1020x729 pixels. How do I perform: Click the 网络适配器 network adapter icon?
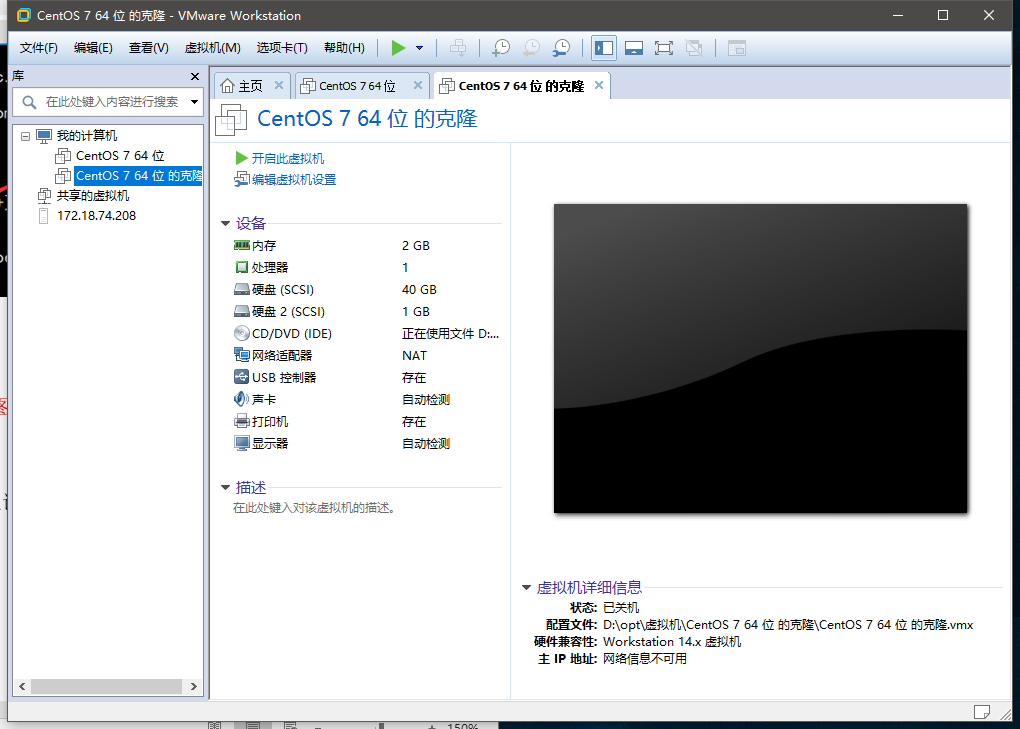[241, 355]
